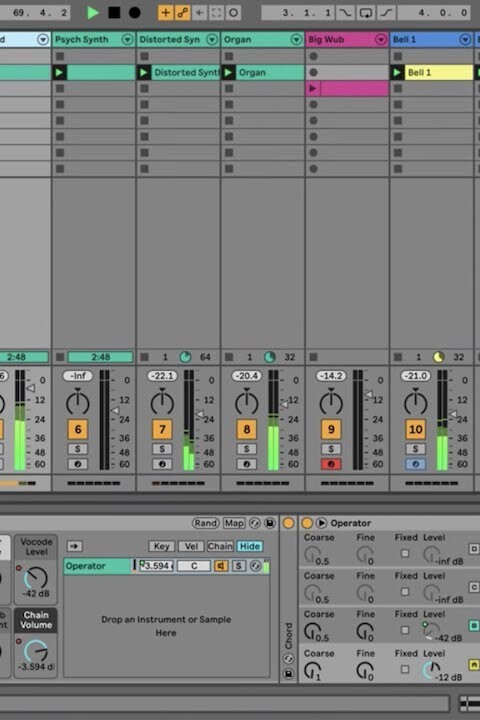Arm the Distorted Syn track for recording

coord(162,464)
